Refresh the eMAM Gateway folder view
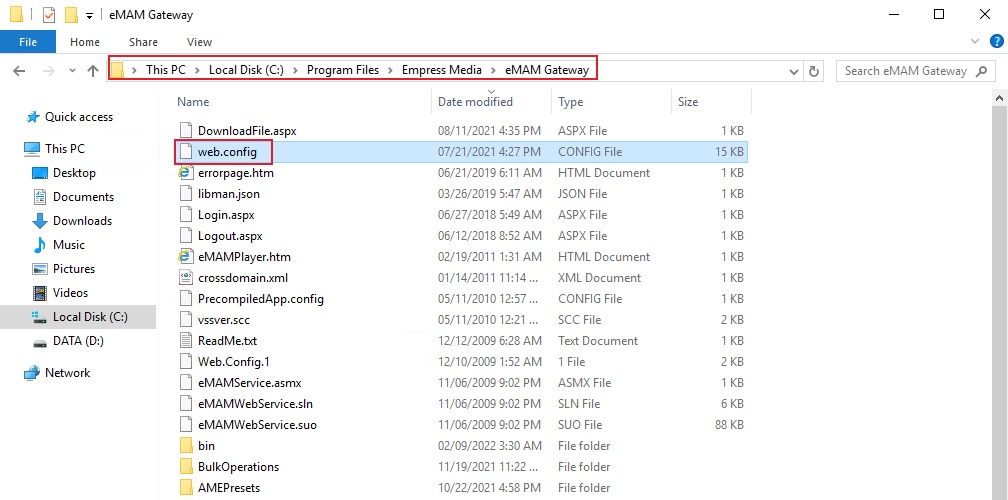This screenshot has height=500, width=1008. click(x=814, y=71)
